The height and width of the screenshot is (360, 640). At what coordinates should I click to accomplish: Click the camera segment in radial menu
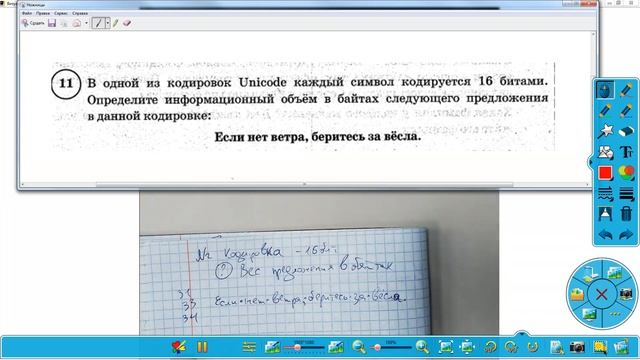pyautogui.click(x=626, y=294)
